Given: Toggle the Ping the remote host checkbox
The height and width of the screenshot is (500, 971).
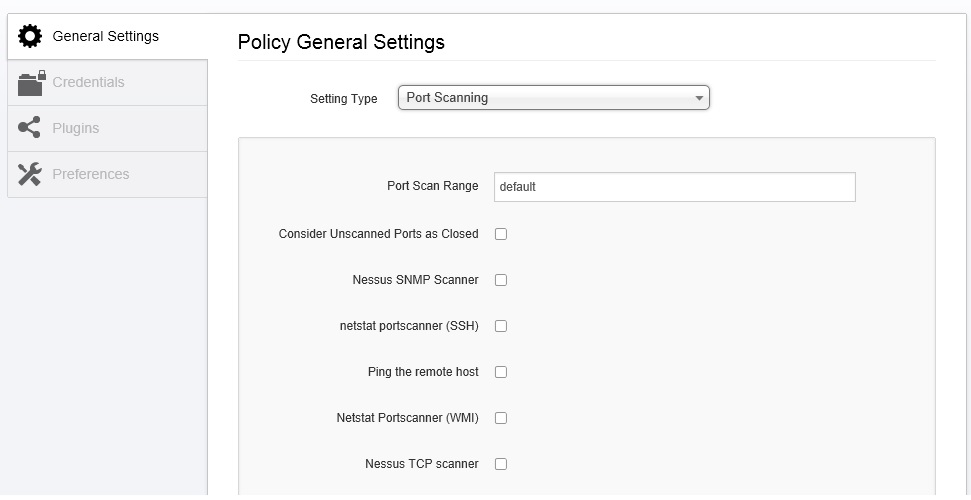Looking at the screenshot, I should pos(501,372).
